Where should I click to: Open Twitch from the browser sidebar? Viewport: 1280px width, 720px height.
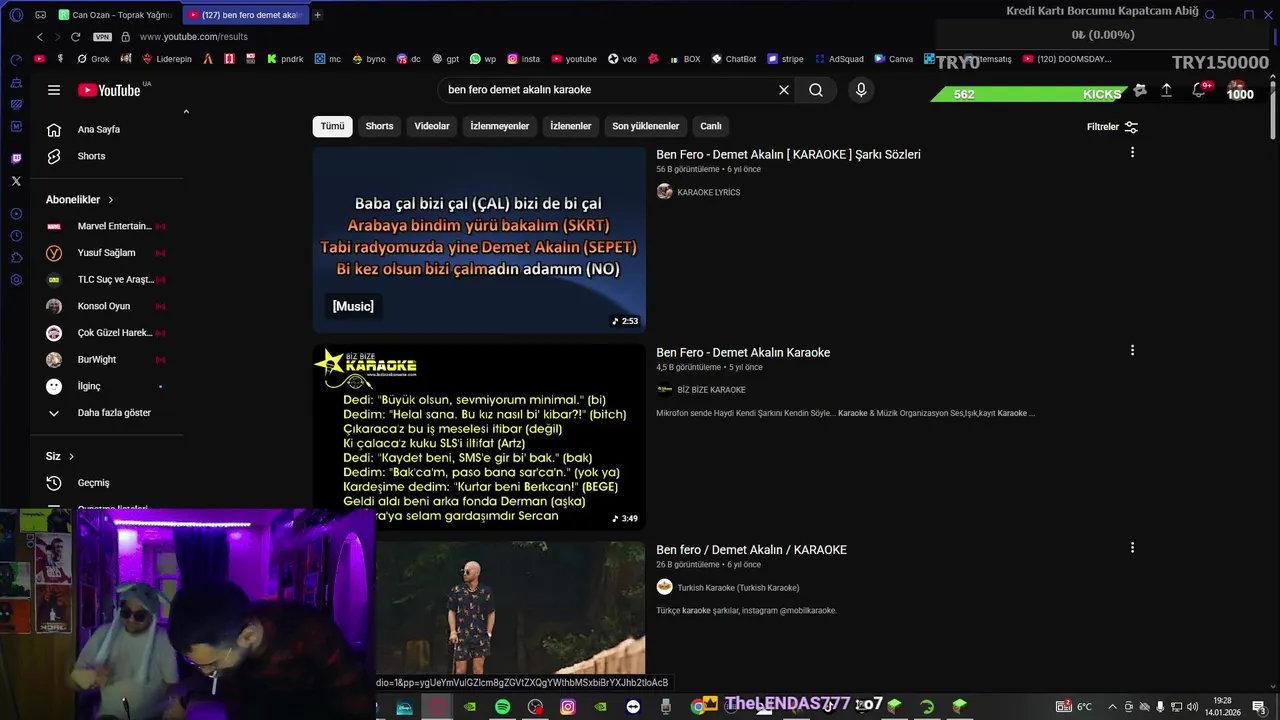click(16, 159)
